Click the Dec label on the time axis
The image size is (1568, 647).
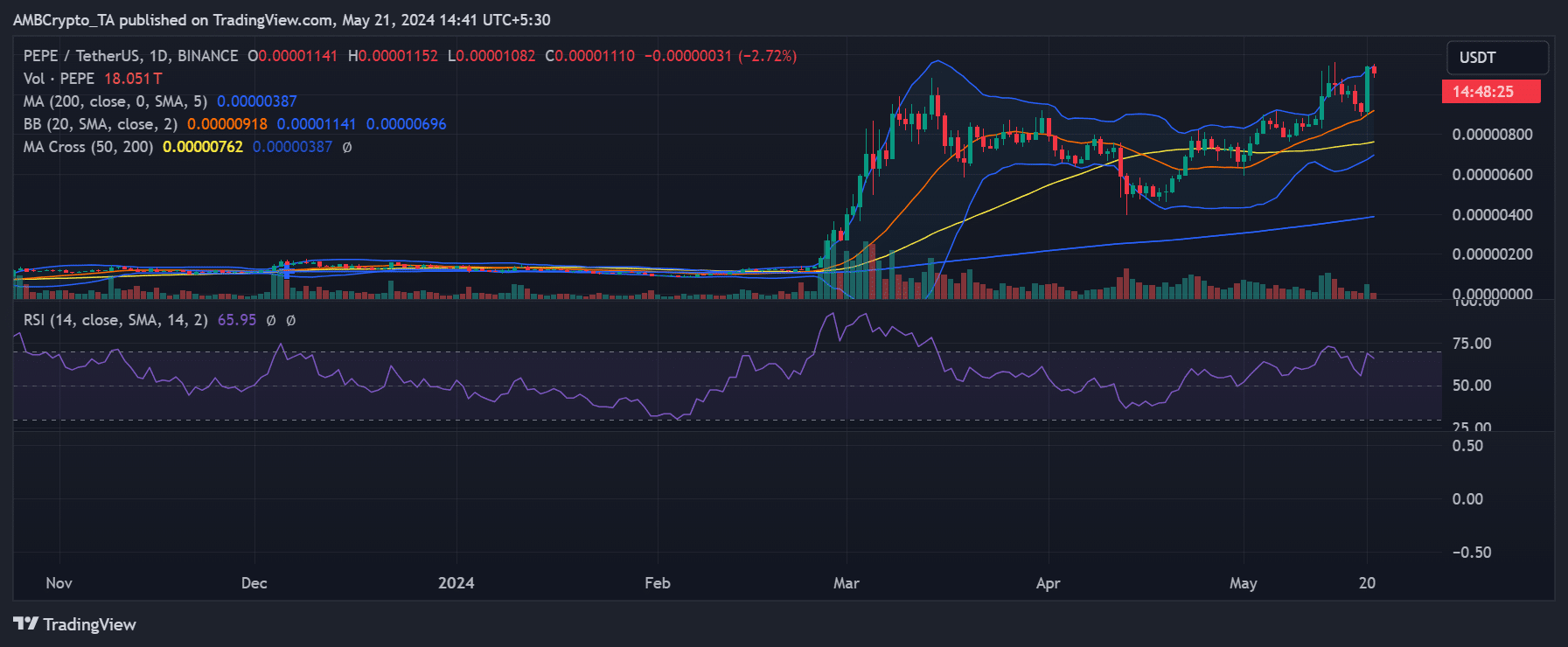(254, 583)
